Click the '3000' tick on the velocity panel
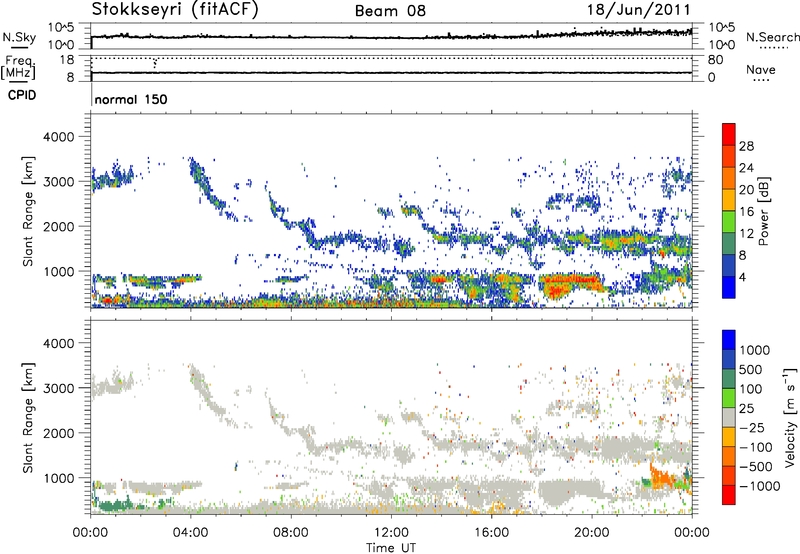 click(x=58, y=388)
